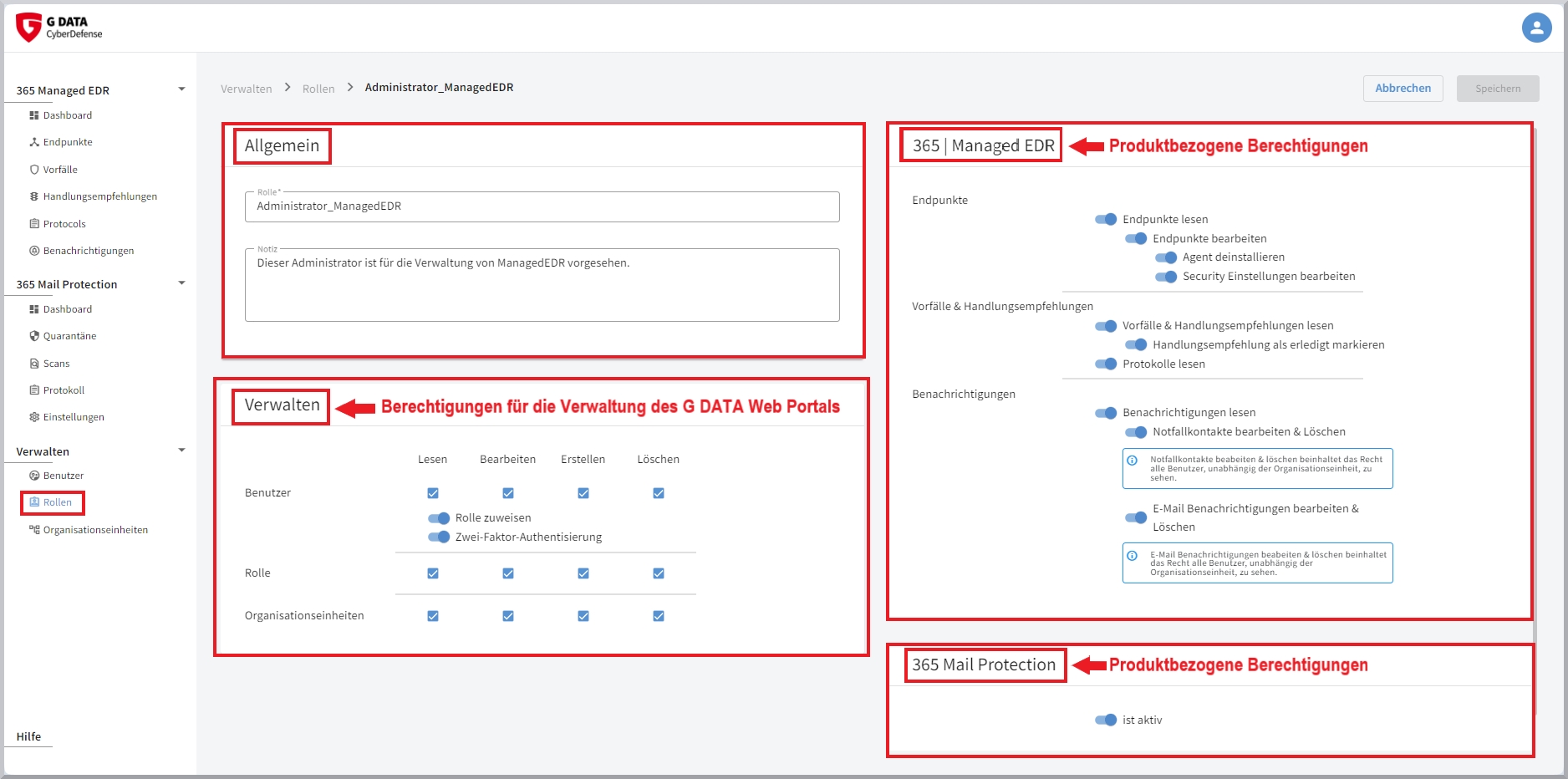Click the Endpunkte sidebar icon
This screenshot has height=779, width=1568.
click(x=34, y=142)
